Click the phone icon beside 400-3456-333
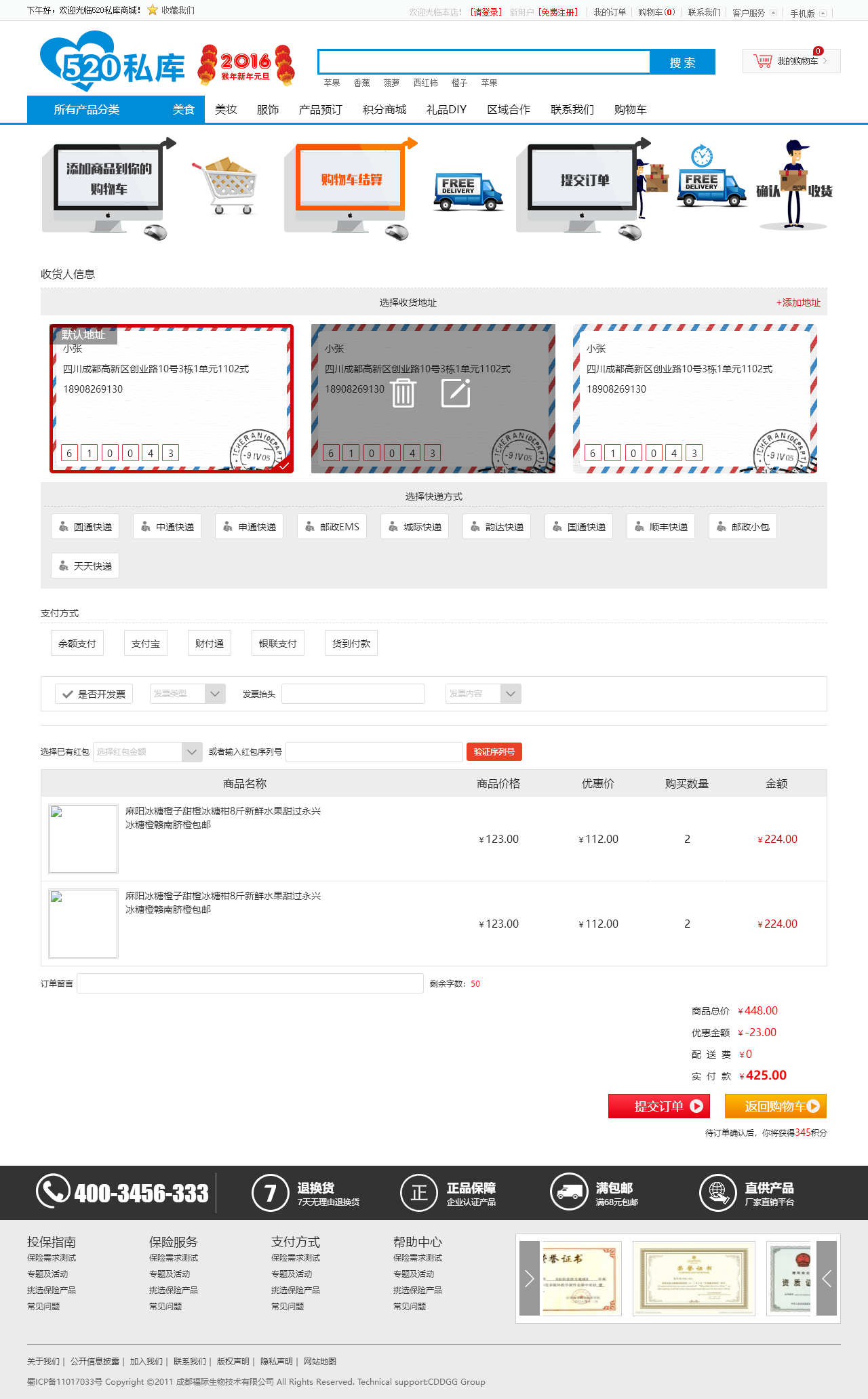This screenshot has width=868, height=1399. pos(53,1191)
